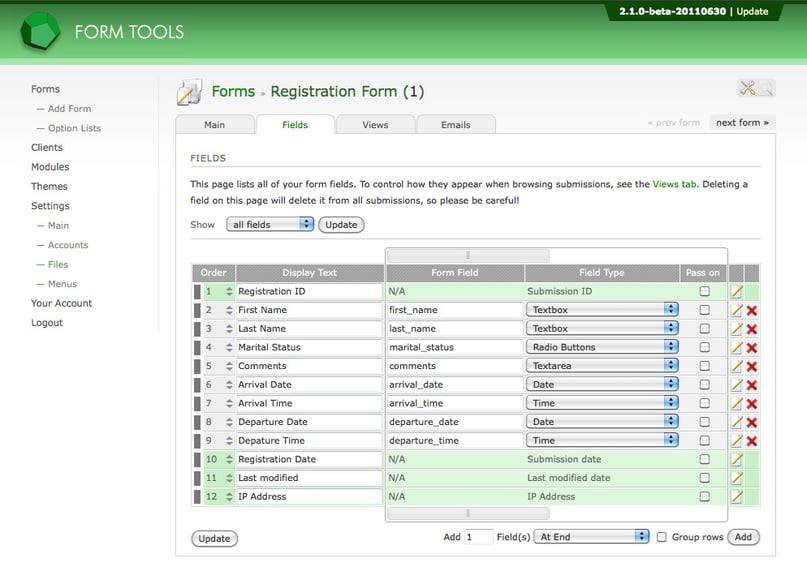This screenshot has width=807, height=567.
Task: Delete the Departure Time field with red X
Action: [752, 441]
